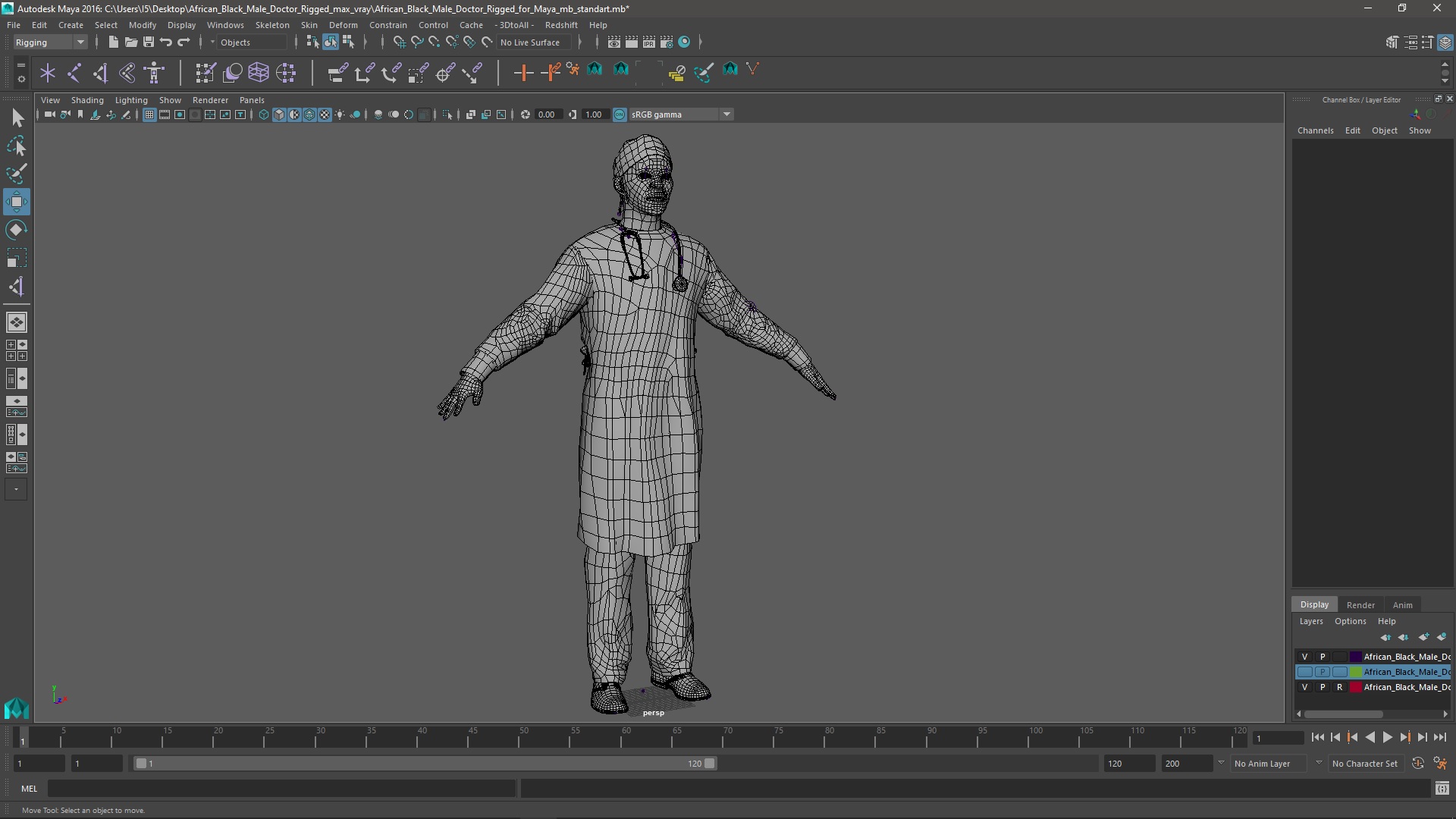Click the Create Locator shelf icon
The height and width of the screenshot is (819, 1456).
[x=48, y=73]
